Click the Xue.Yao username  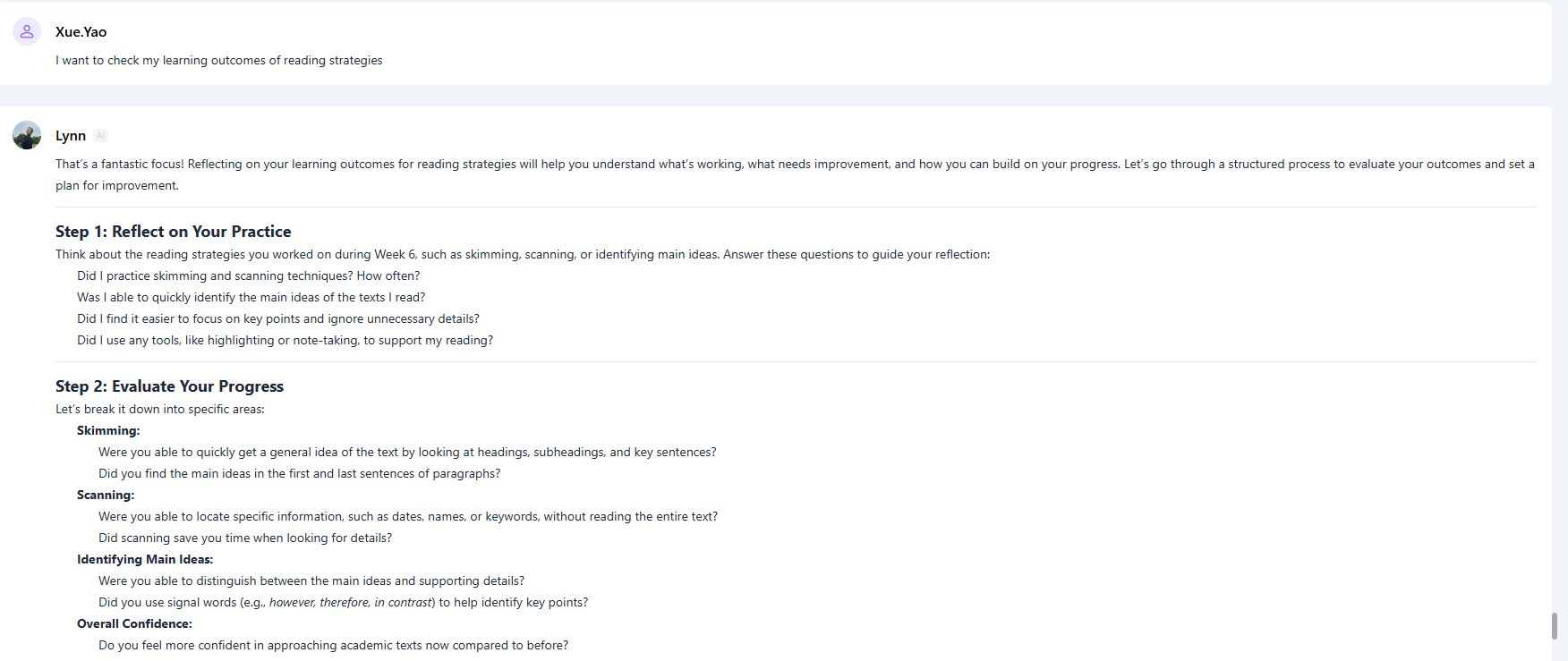[x=81, y=31]
